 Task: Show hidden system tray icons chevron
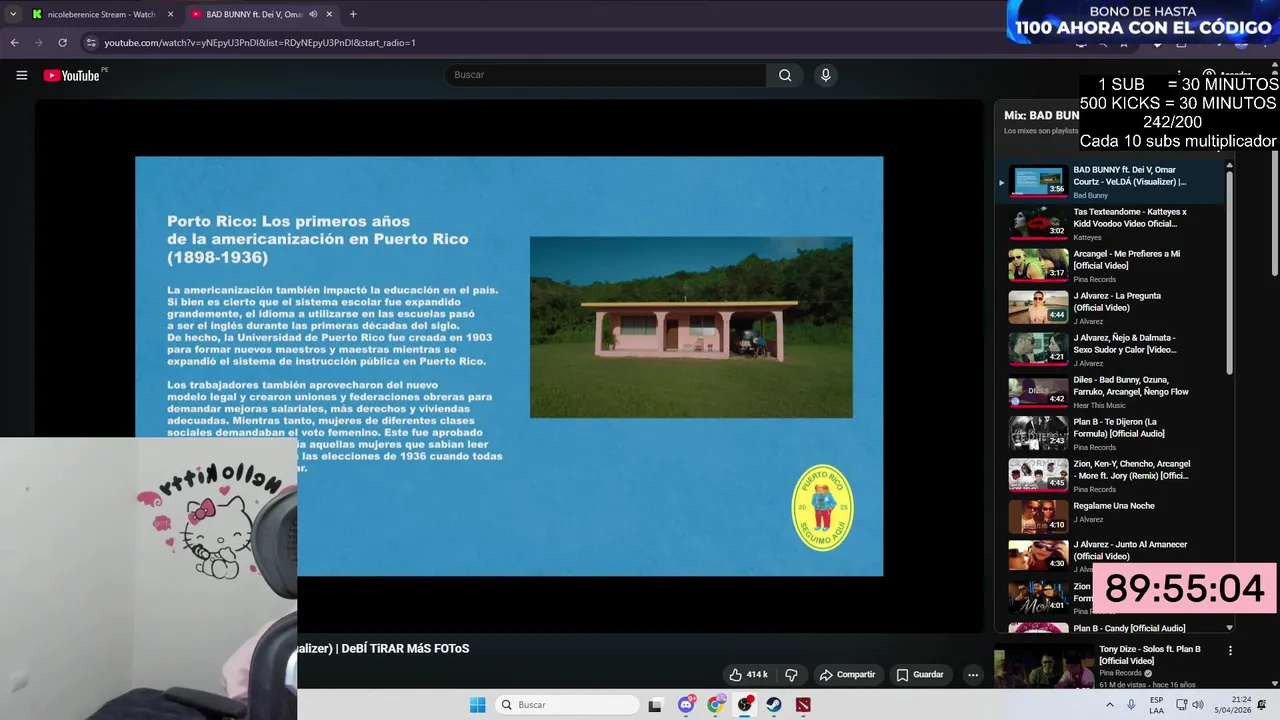tap(1109, 705)
